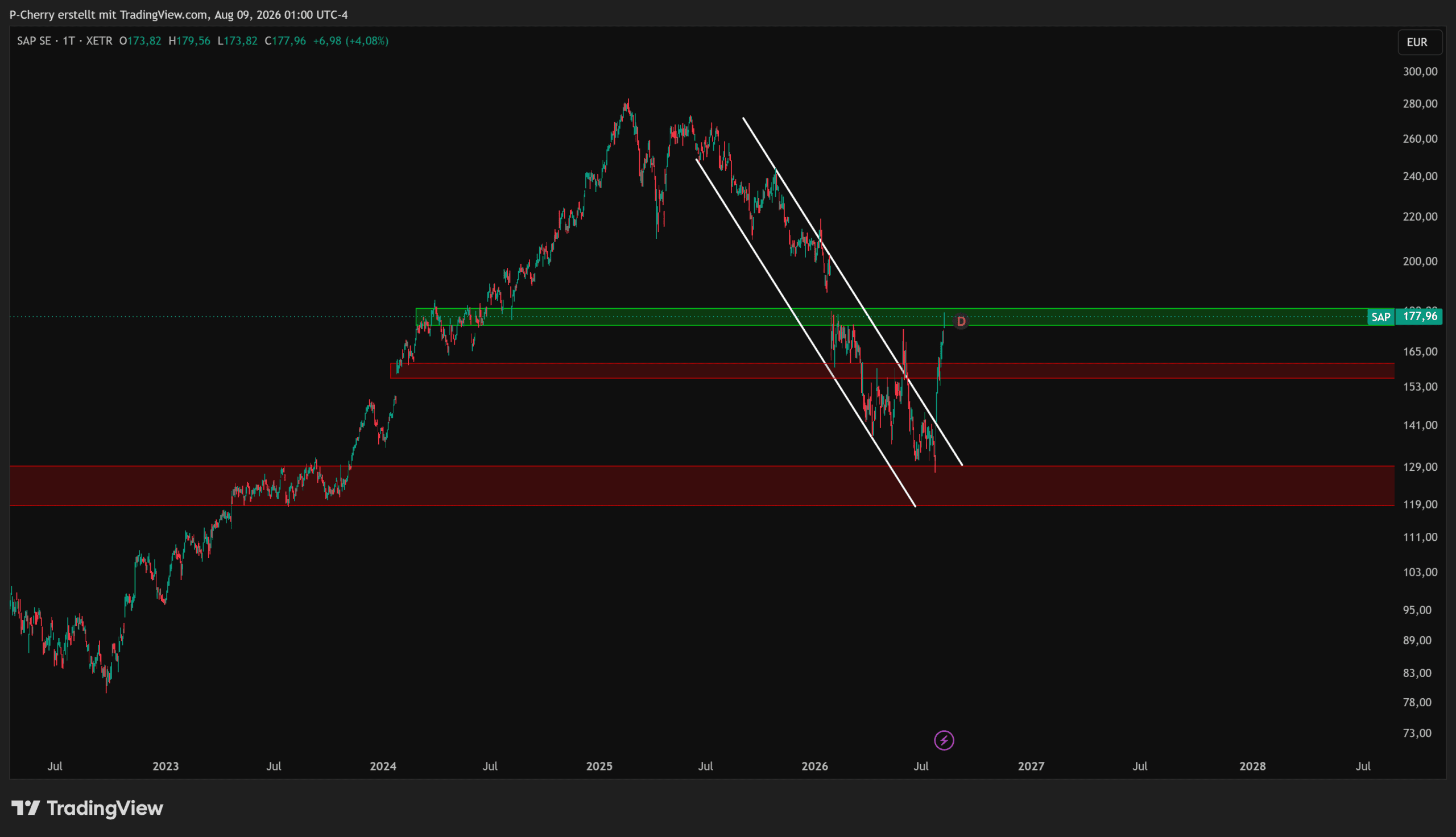The width and height of the screenshot is (1456, 837).
Task: Click the 78,00 price axis label
Action: click(1417, 702)
